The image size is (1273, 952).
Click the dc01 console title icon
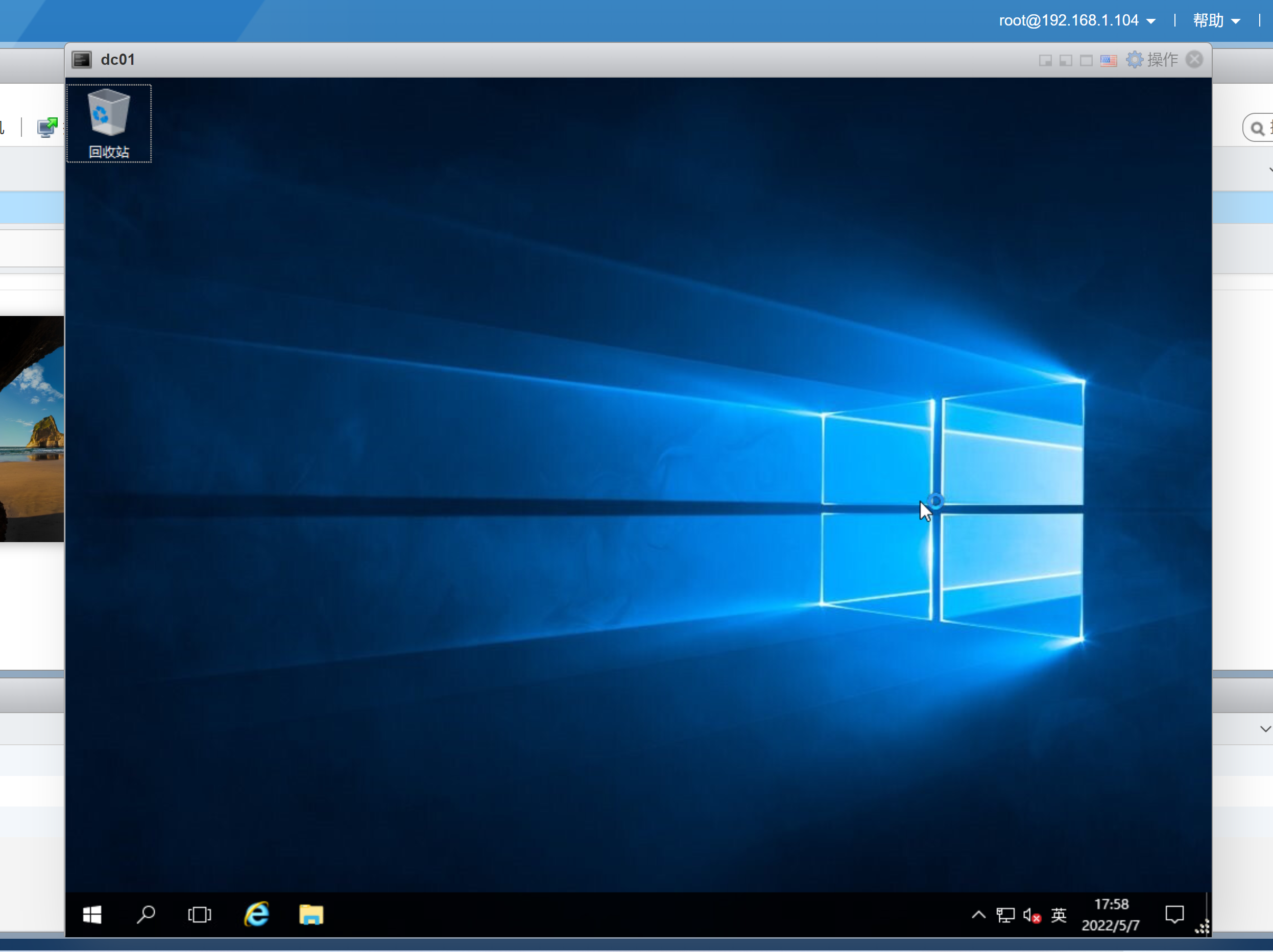tap(82, 60)
